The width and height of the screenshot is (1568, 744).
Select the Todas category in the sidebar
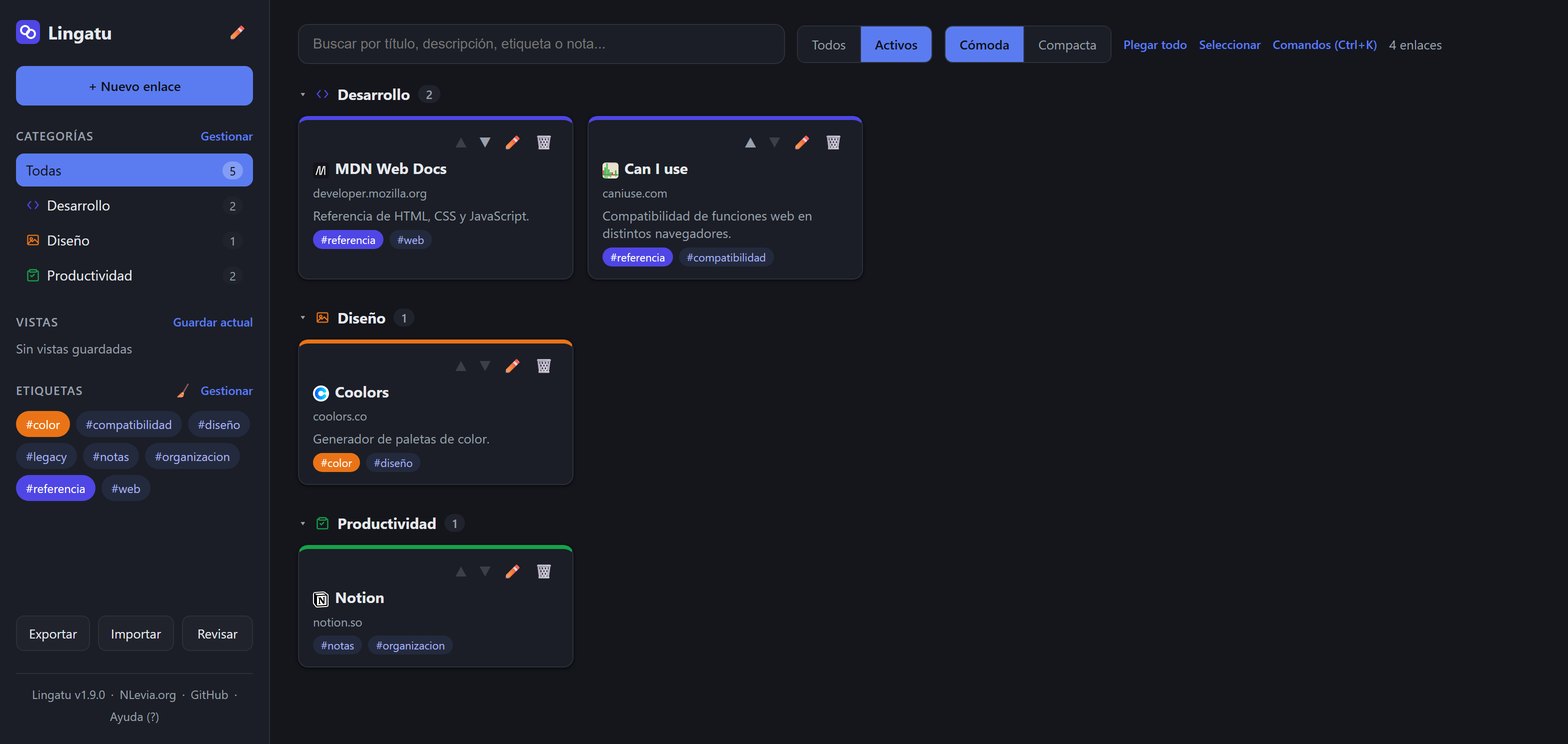pos(134,170)
